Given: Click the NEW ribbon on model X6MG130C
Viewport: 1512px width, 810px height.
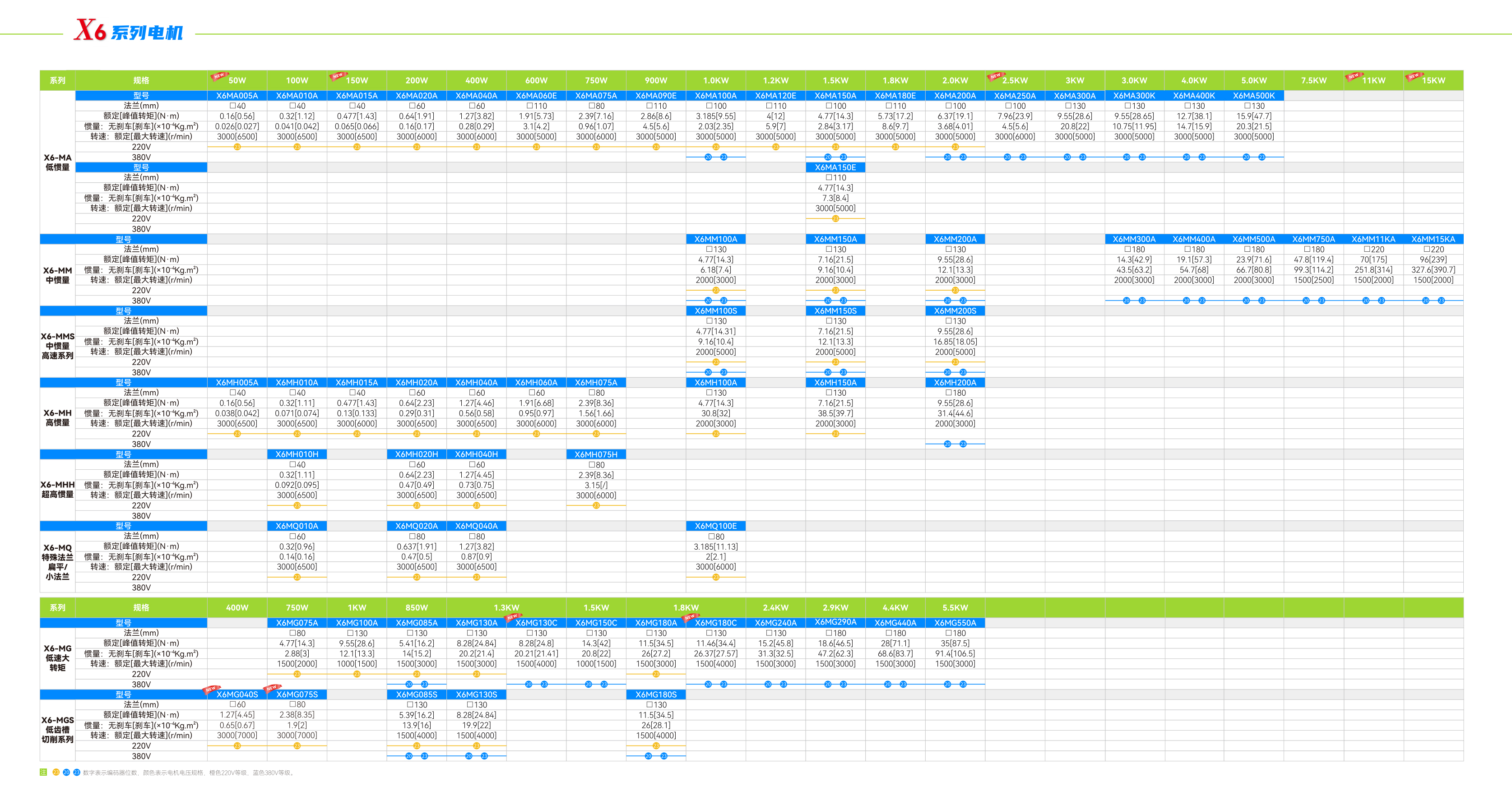Looking at the screenshot, I should pos(512,617).
